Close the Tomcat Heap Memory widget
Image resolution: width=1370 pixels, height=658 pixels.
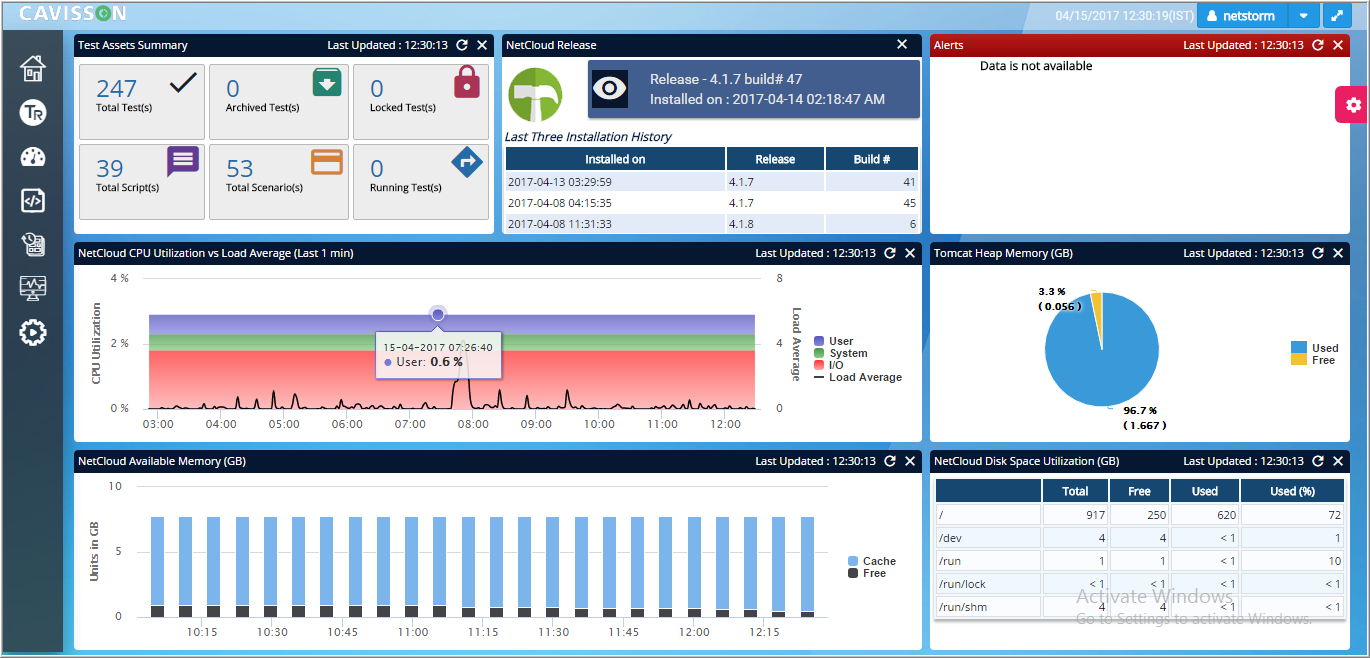1338,253
